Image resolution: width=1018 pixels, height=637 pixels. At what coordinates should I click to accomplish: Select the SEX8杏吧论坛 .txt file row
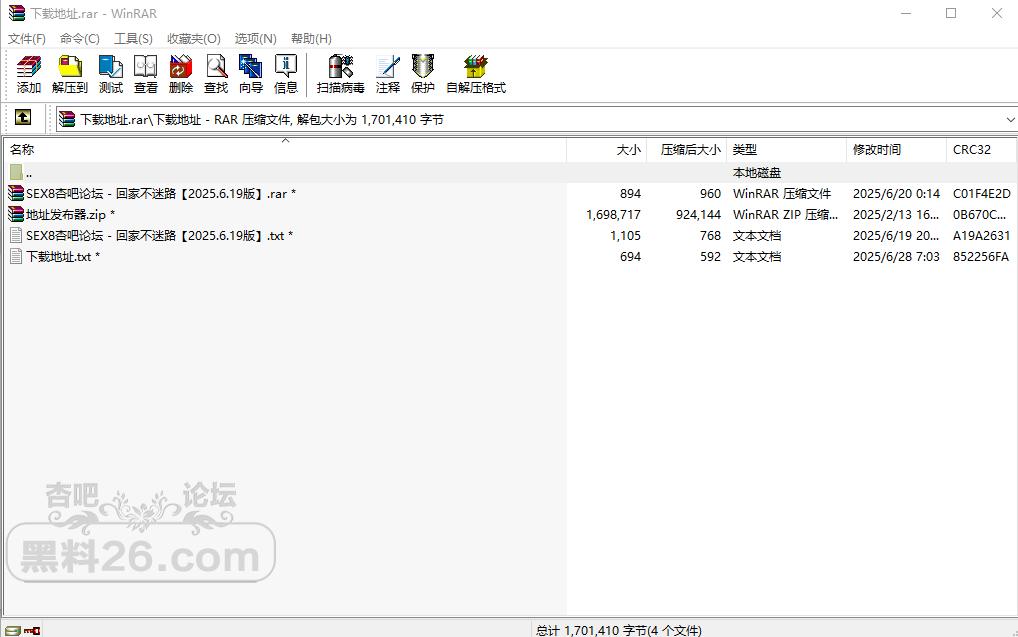(510, 236)
